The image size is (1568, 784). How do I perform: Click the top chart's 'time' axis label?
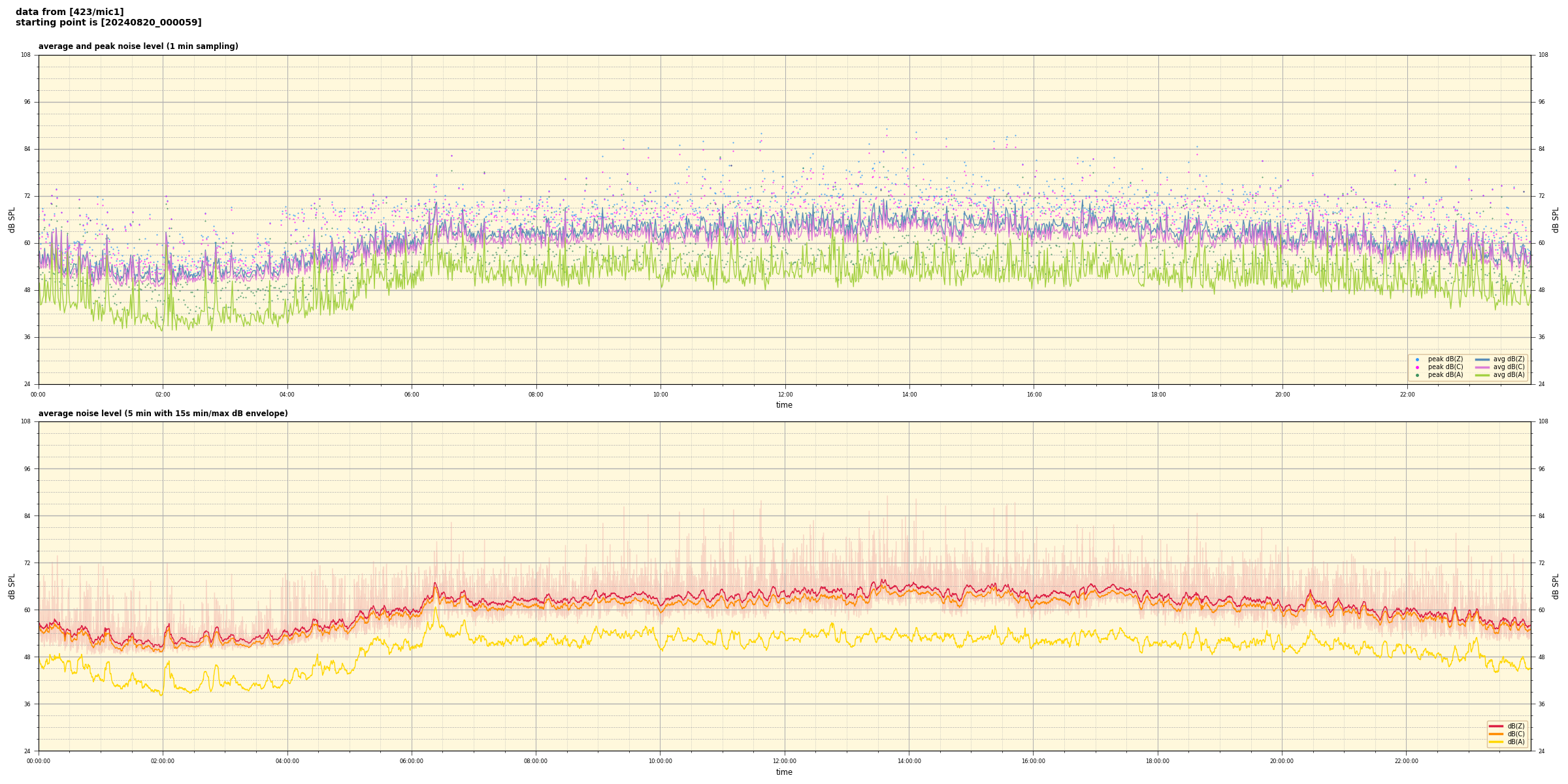pos(784,405)
